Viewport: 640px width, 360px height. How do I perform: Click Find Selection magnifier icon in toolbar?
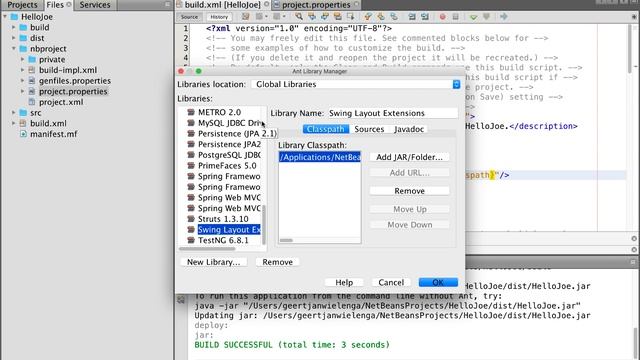click(x=299, y=17)
